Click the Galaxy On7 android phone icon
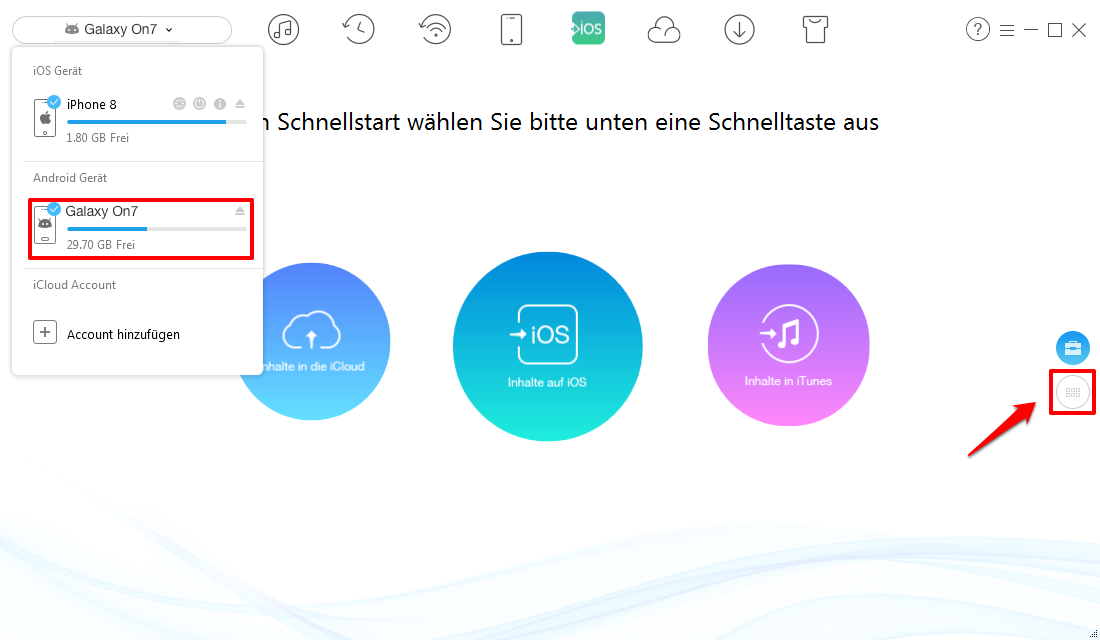 45,225
